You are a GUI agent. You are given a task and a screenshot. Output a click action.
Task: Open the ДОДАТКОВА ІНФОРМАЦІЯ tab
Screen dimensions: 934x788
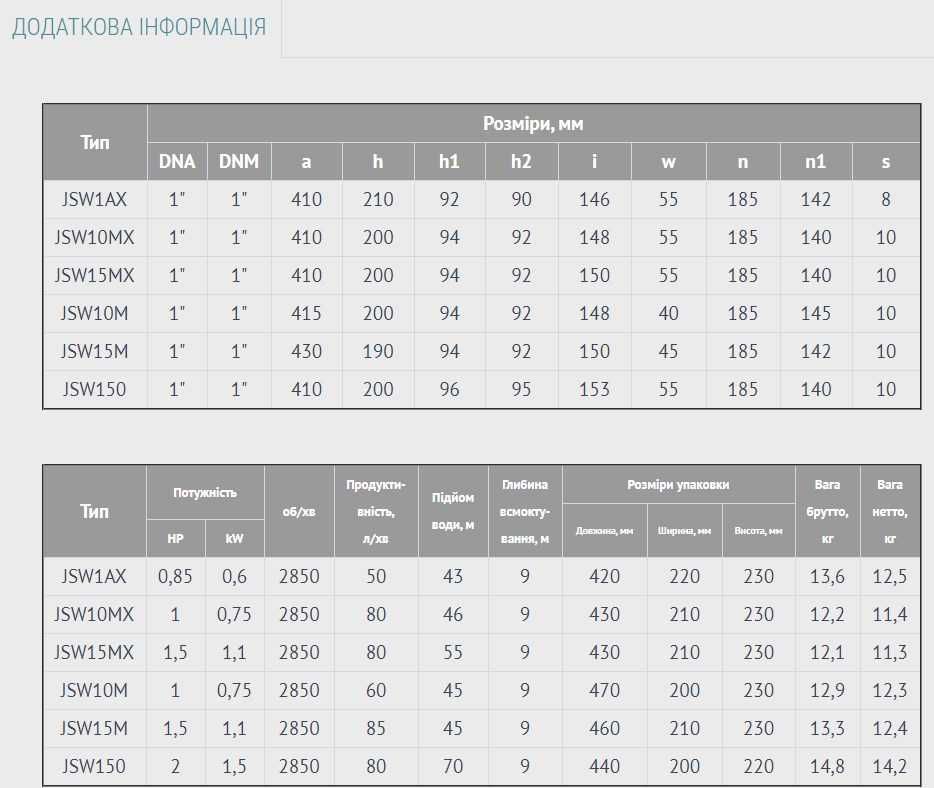(139, 28)
